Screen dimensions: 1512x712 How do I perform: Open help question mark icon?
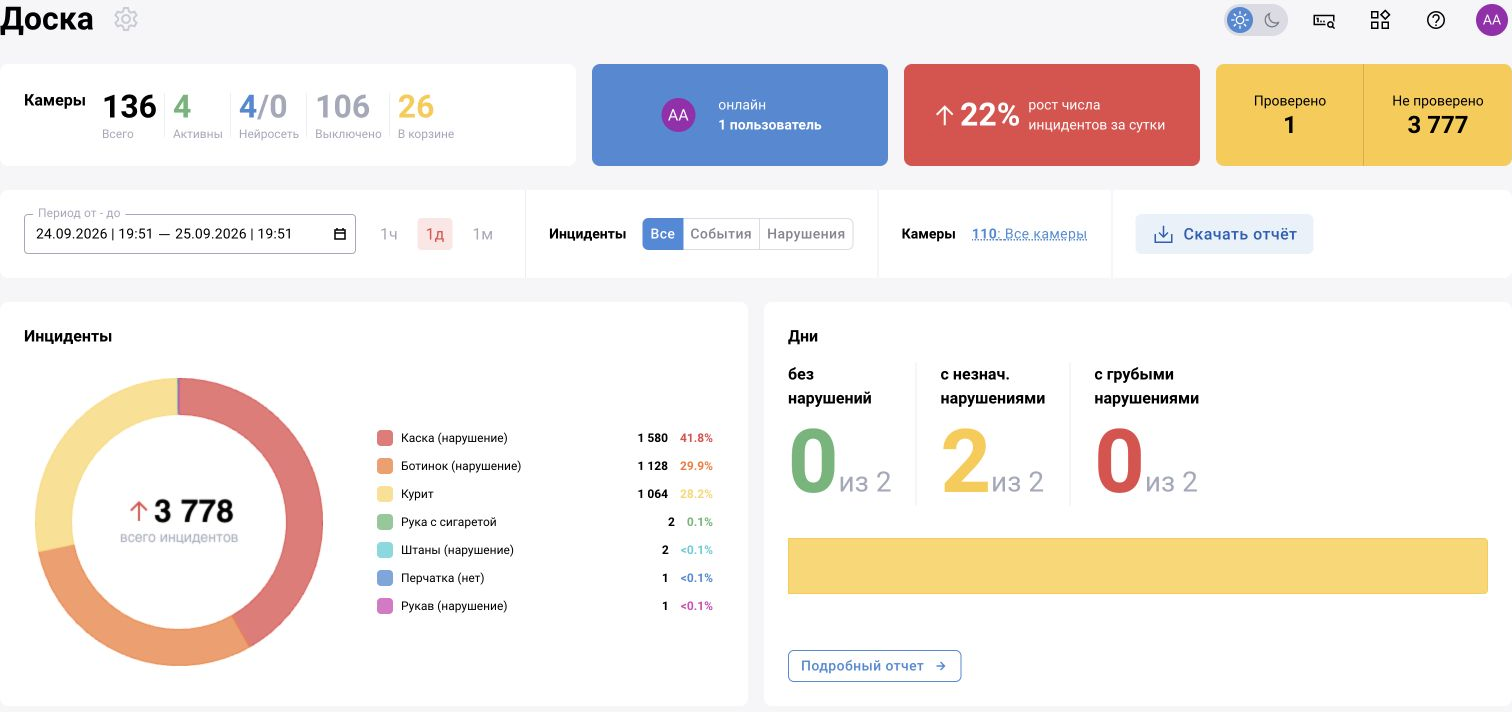point(1436,20)
